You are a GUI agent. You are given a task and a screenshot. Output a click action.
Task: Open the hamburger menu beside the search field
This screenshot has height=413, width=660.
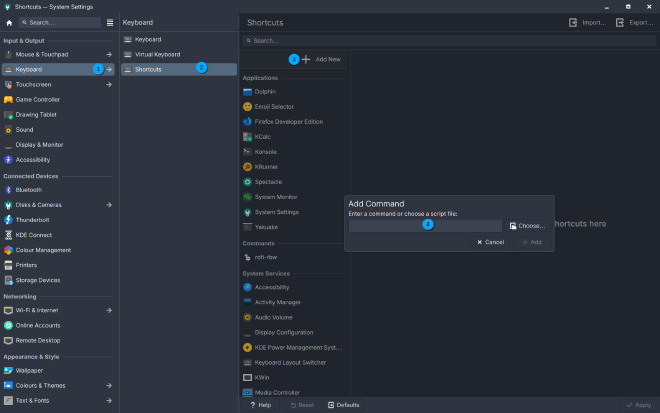110,22
